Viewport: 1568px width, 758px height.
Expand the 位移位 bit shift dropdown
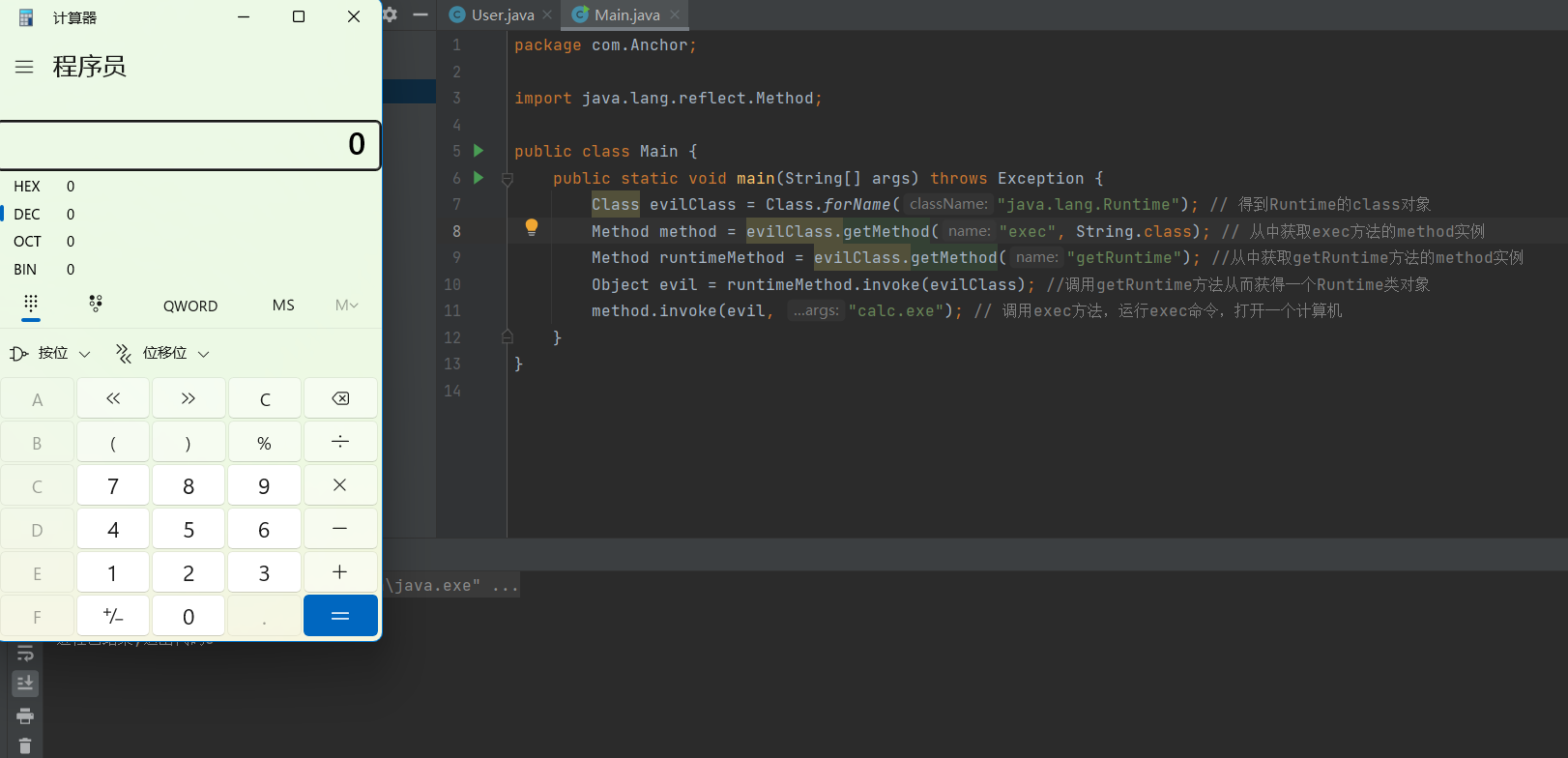[162, 354]
